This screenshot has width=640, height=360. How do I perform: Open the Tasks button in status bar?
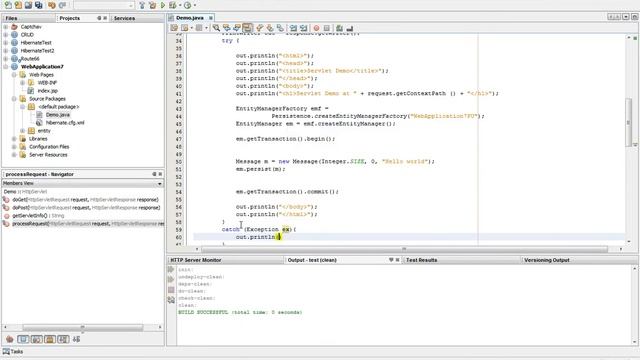[13, 351]
